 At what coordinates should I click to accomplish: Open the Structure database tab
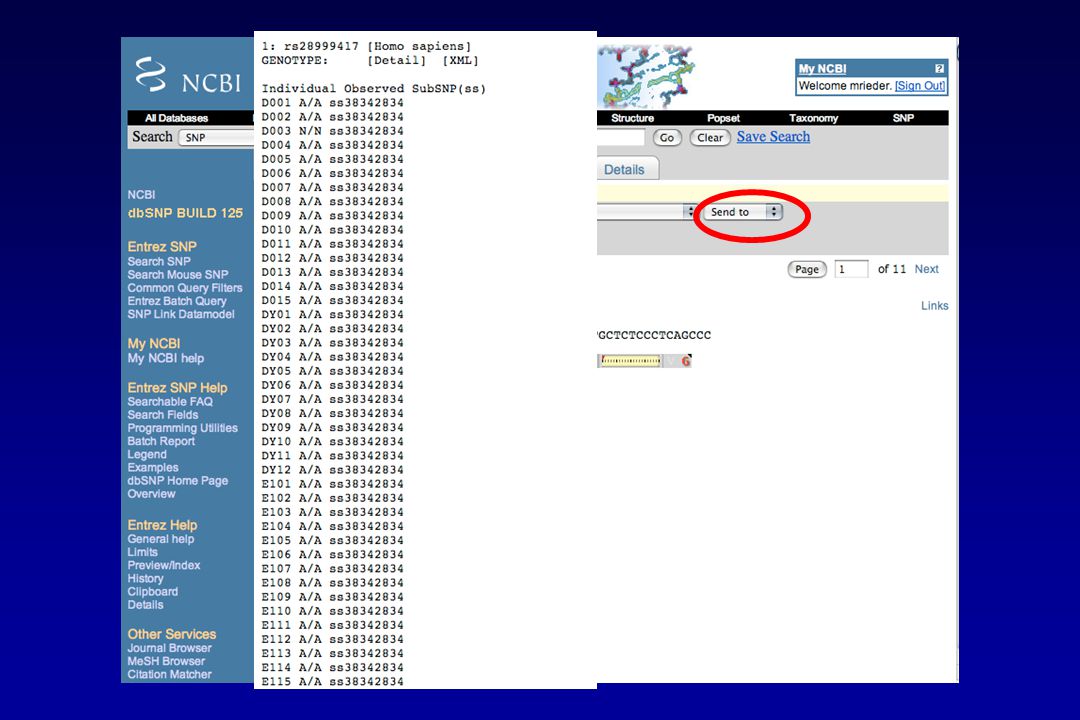click(x=632, y=118)
